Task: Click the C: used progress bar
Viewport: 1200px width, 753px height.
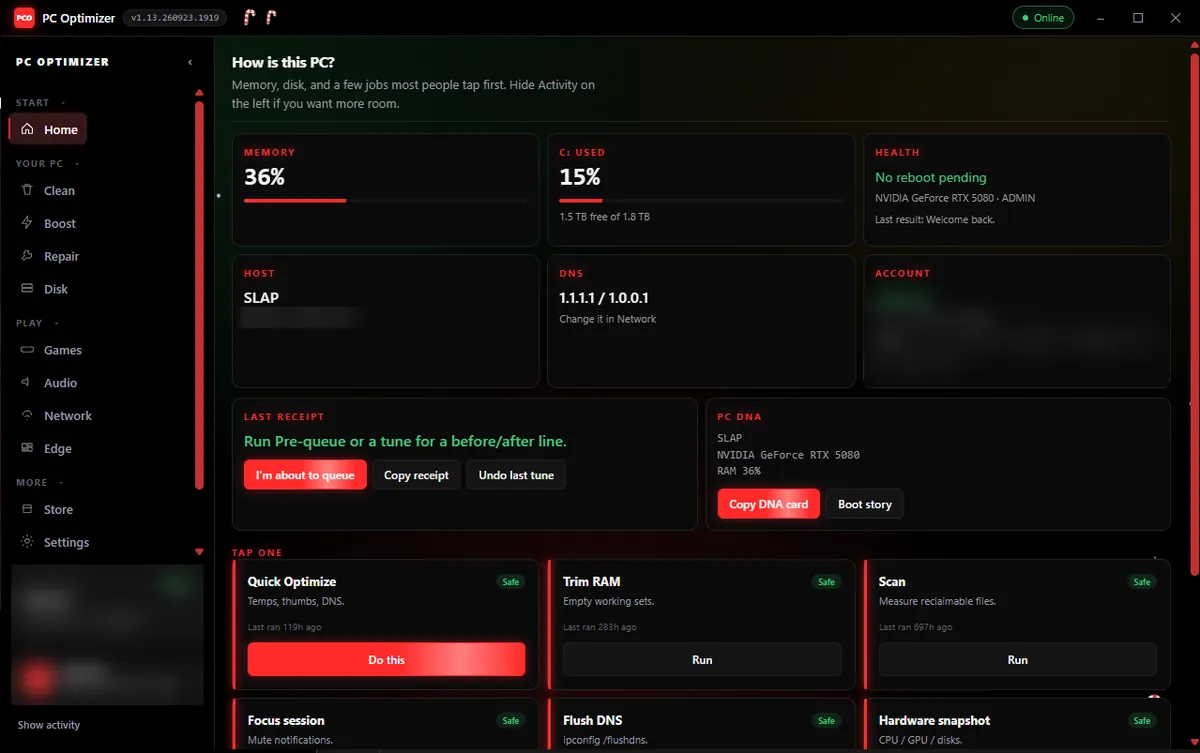Action: pos(701,200)
